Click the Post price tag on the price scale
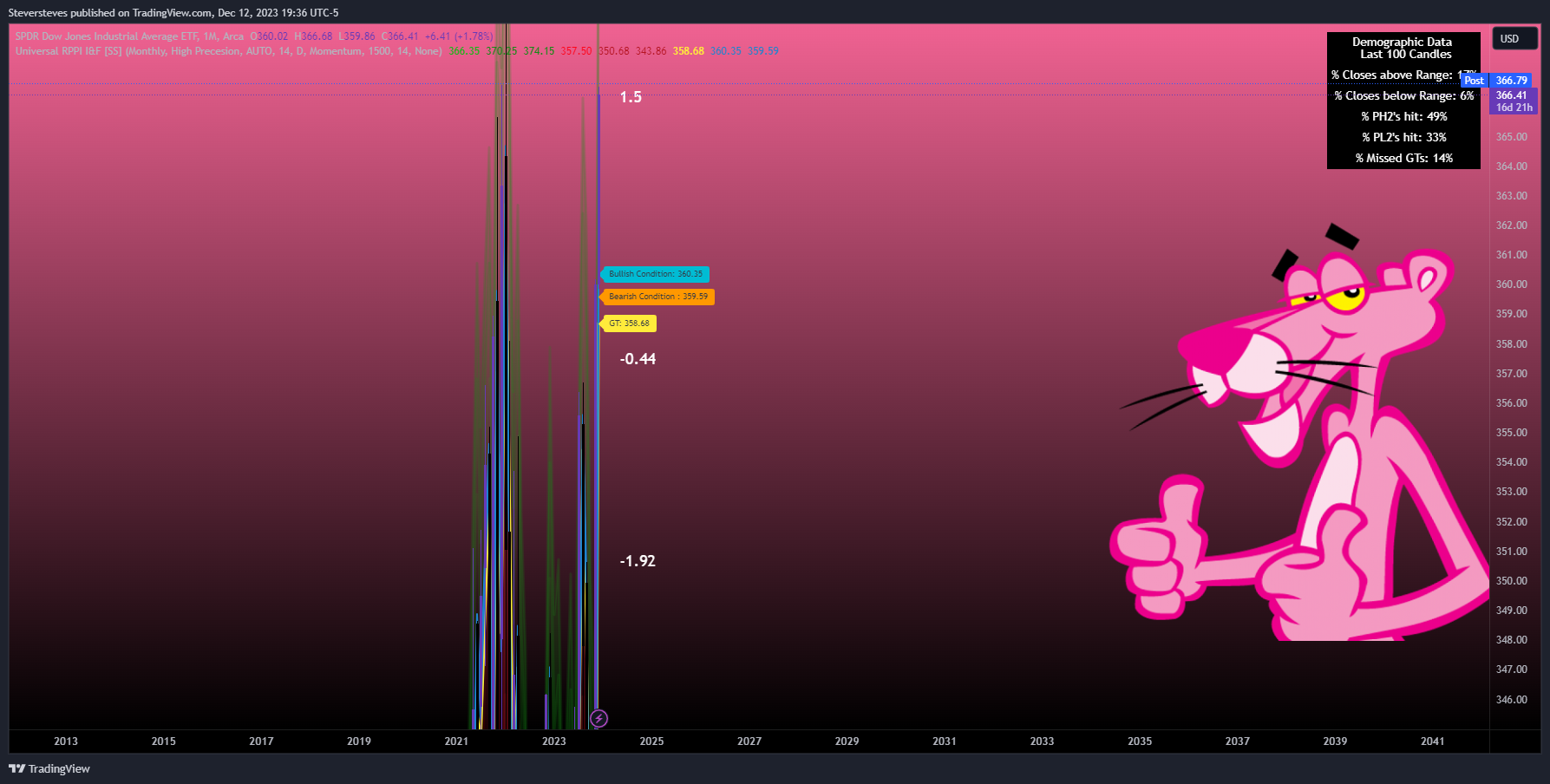Screen dimensions: 1550x784 coord(1474,81)
